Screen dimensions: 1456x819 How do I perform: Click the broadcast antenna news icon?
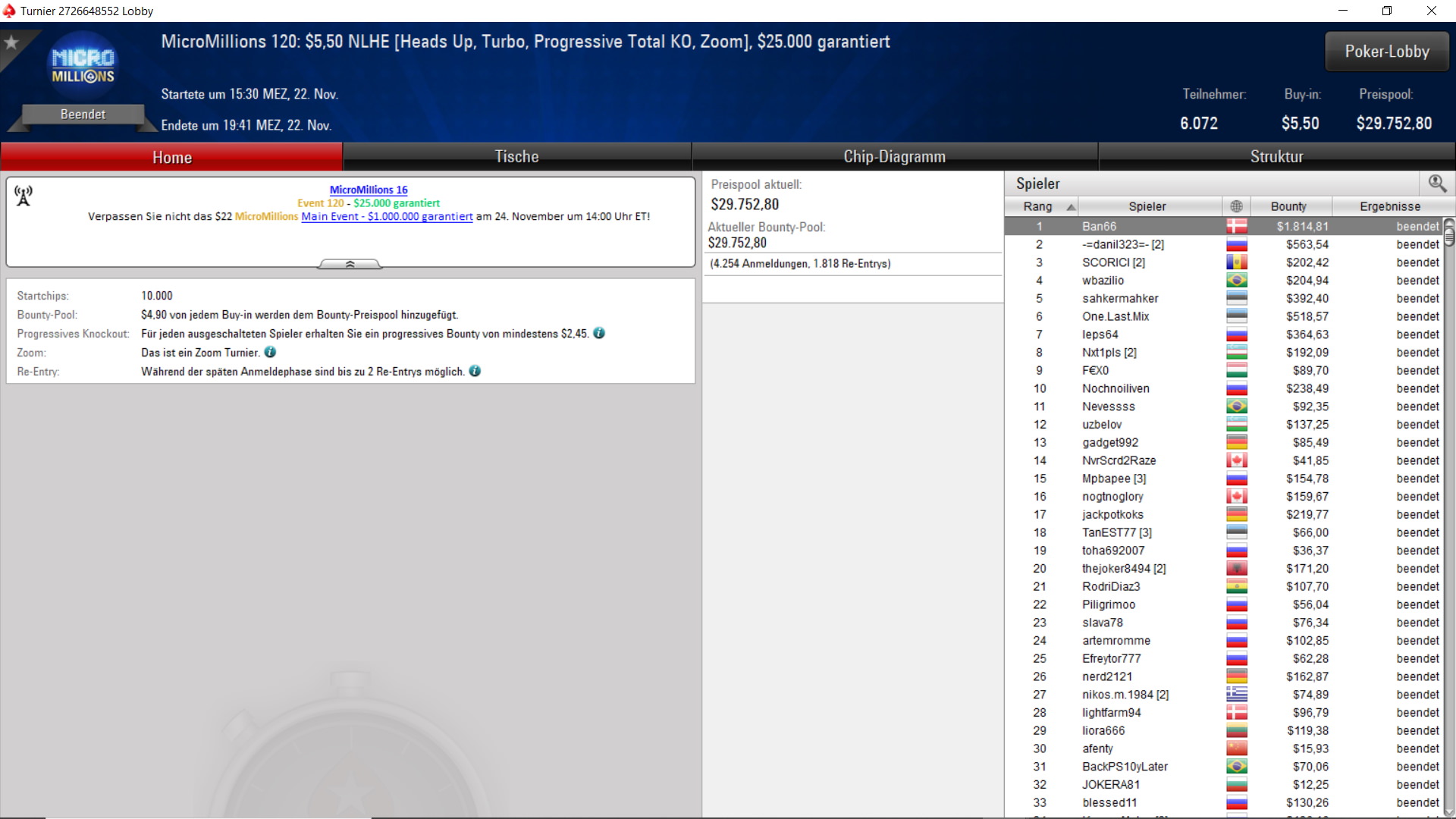tap(24, 196)
